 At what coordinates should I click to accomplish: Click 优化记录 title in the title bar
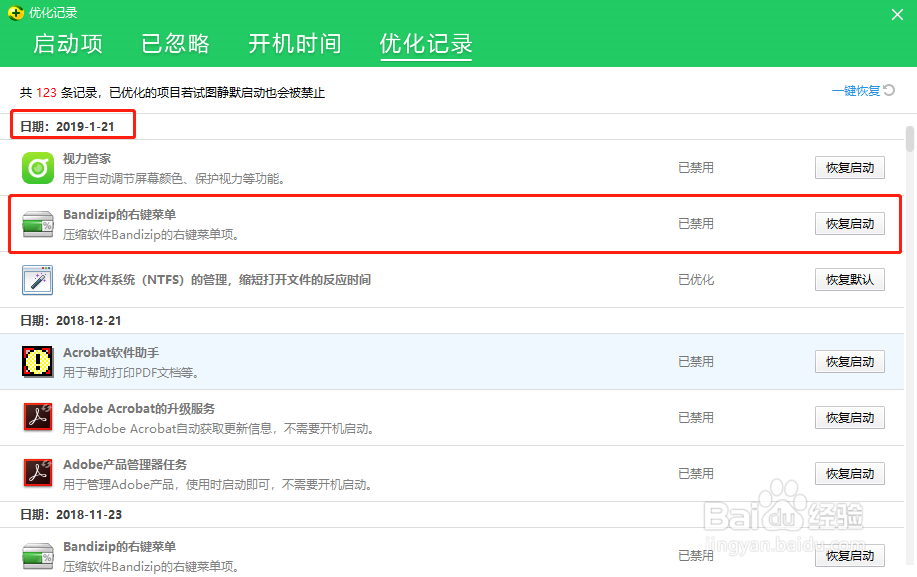53,13
